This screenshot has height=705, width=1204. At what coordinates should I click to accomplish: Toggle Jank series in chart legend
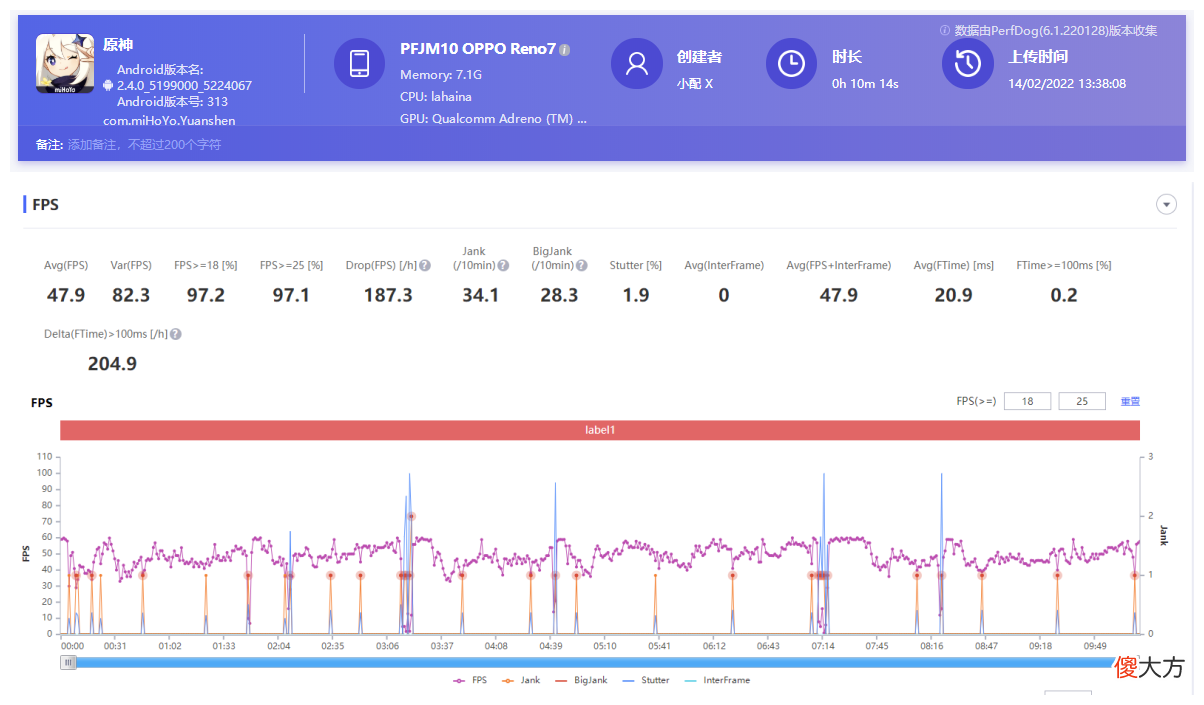(x=520, y=680)
